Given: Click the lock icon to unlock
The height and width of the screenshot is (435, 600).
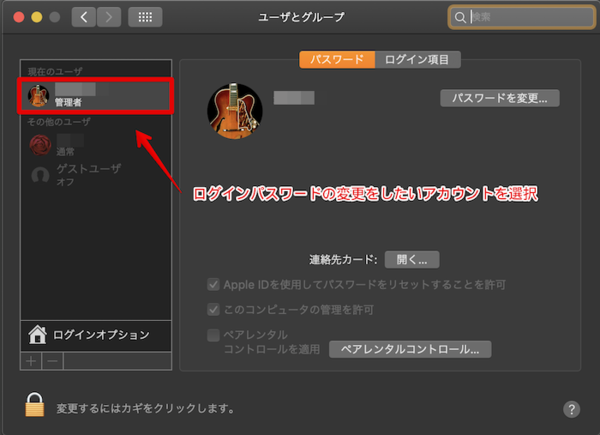Looking at the screenshot, I should coord(35,404).
